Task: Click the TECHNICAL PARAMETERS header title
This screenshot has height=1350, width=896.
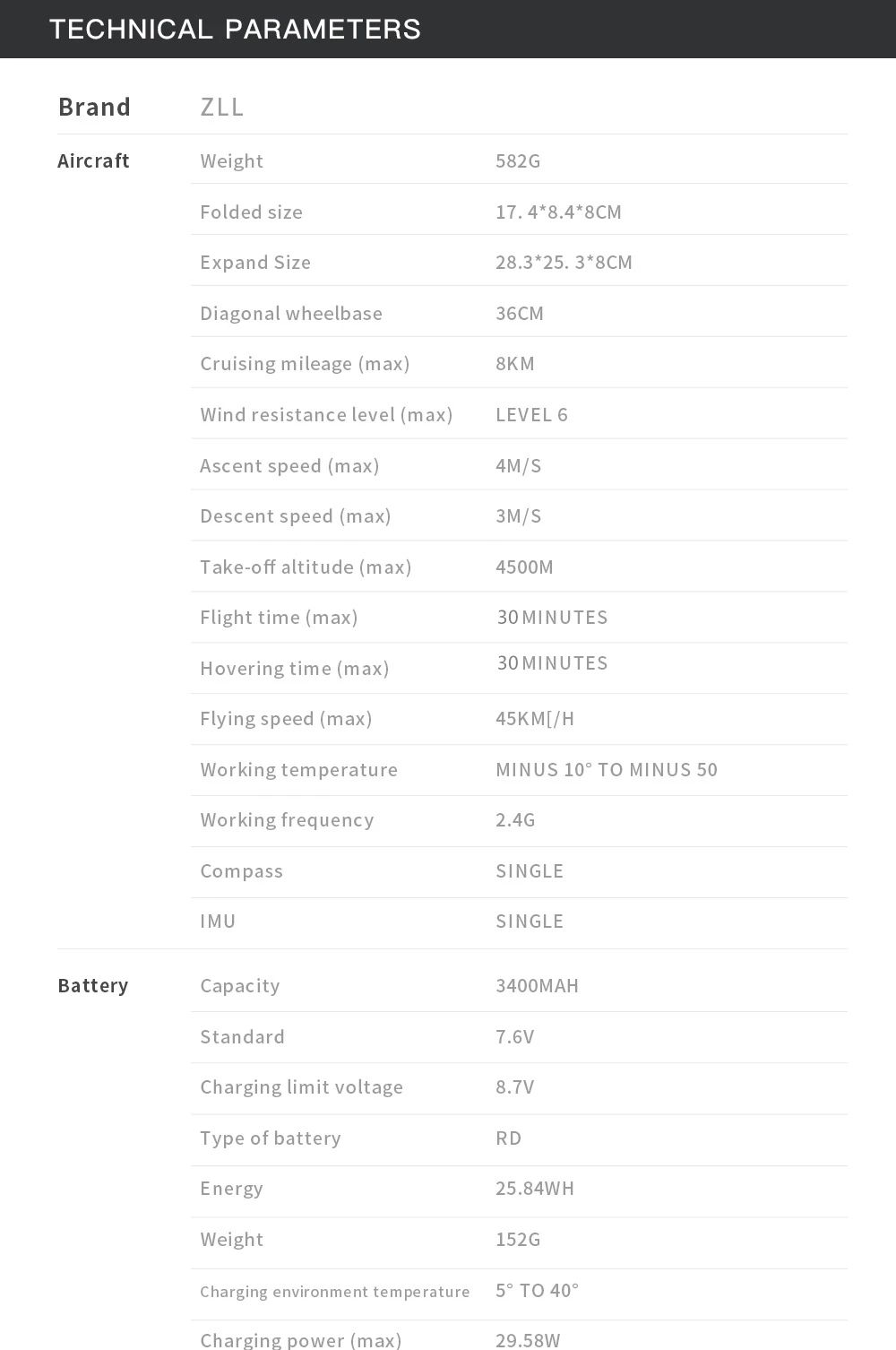Action: click(235, 30)
